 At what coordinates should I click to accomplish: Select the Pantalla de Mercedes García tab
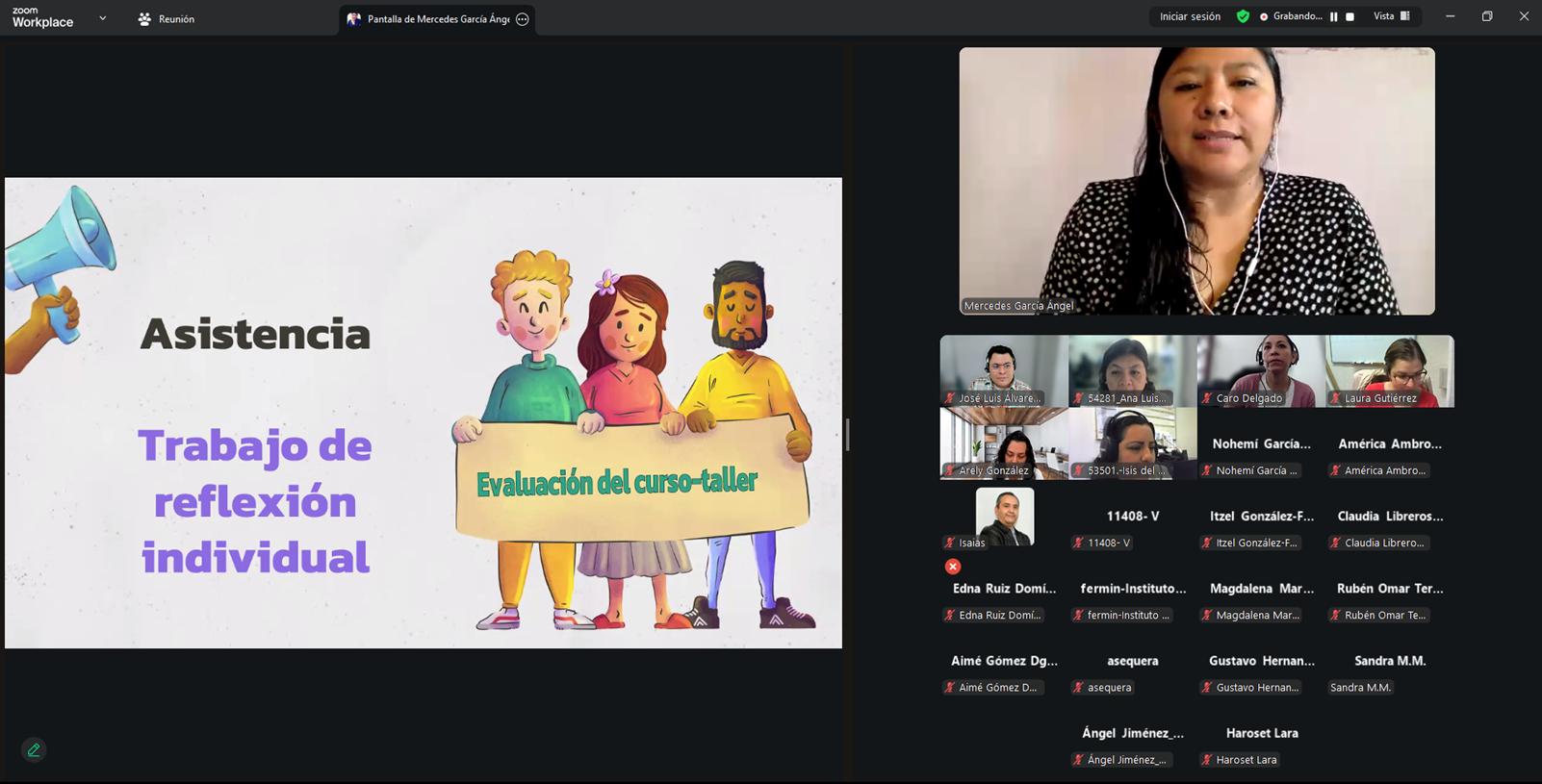pos(428,19)
